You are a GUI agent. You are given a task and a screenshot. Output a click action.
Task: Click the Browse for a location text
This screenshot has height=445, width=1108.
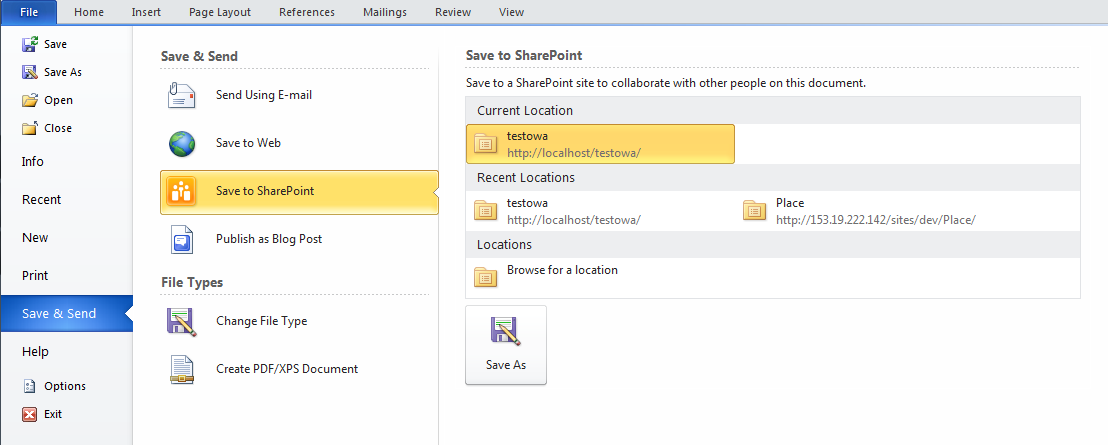(x=562, y=270)
